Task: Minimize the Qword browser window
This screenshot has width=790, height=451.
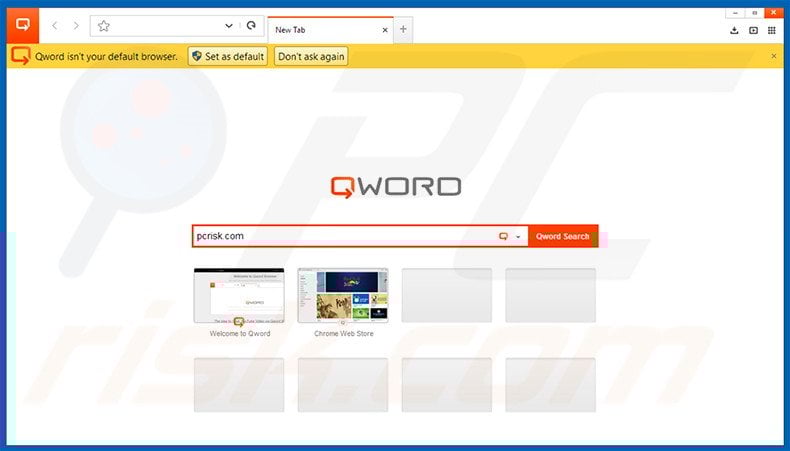Action: pyautogui.click(x=735, y=13)
